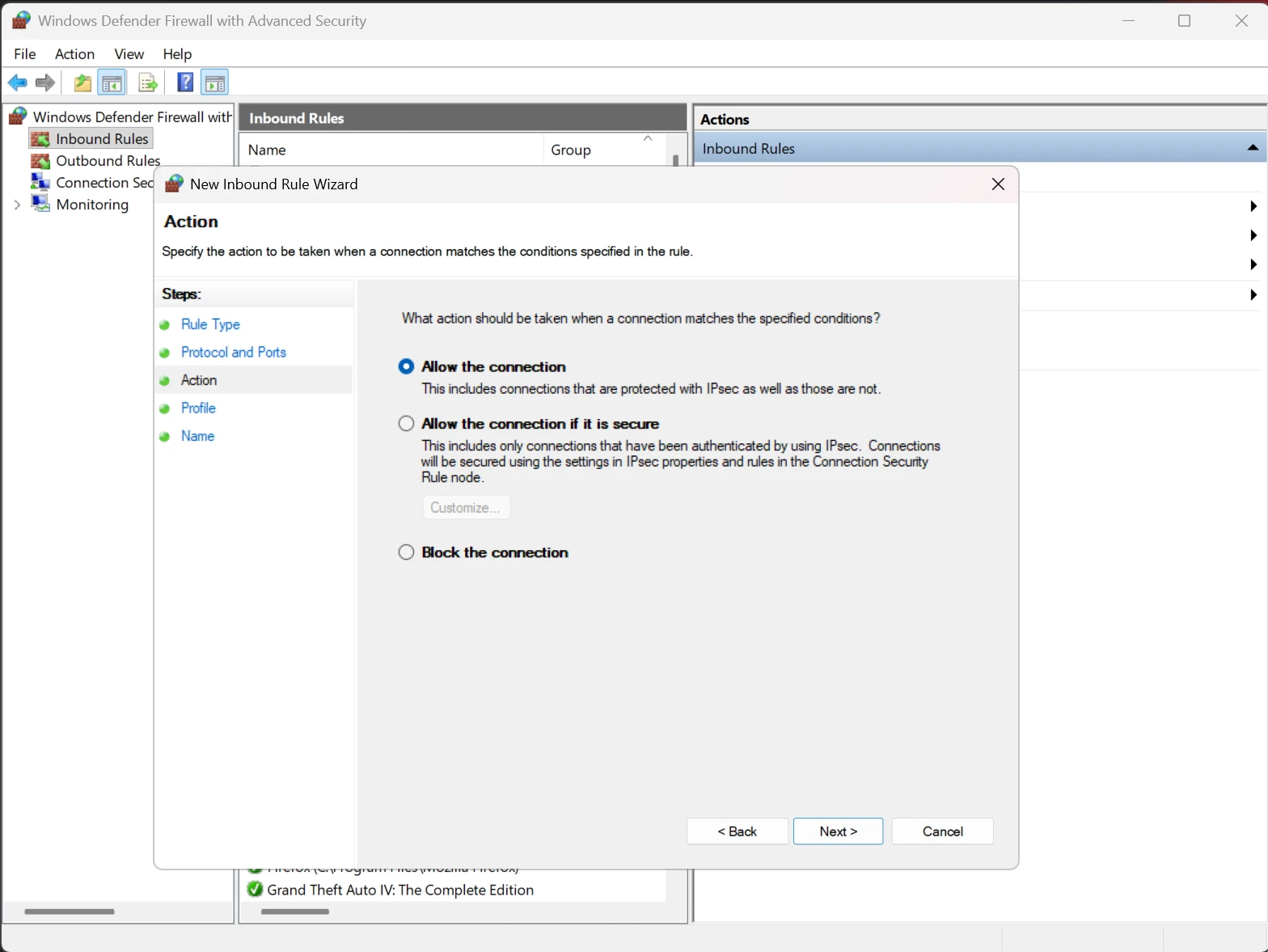Click the Next button in wizard
Viewport: 1268px width, 952px height.
tap(838, 831)
